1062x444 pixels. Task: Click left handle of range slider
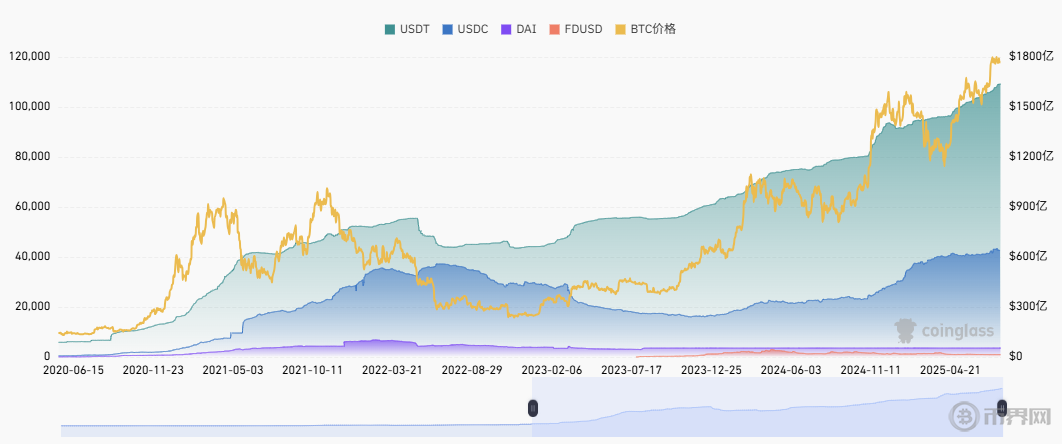point(533,408)
